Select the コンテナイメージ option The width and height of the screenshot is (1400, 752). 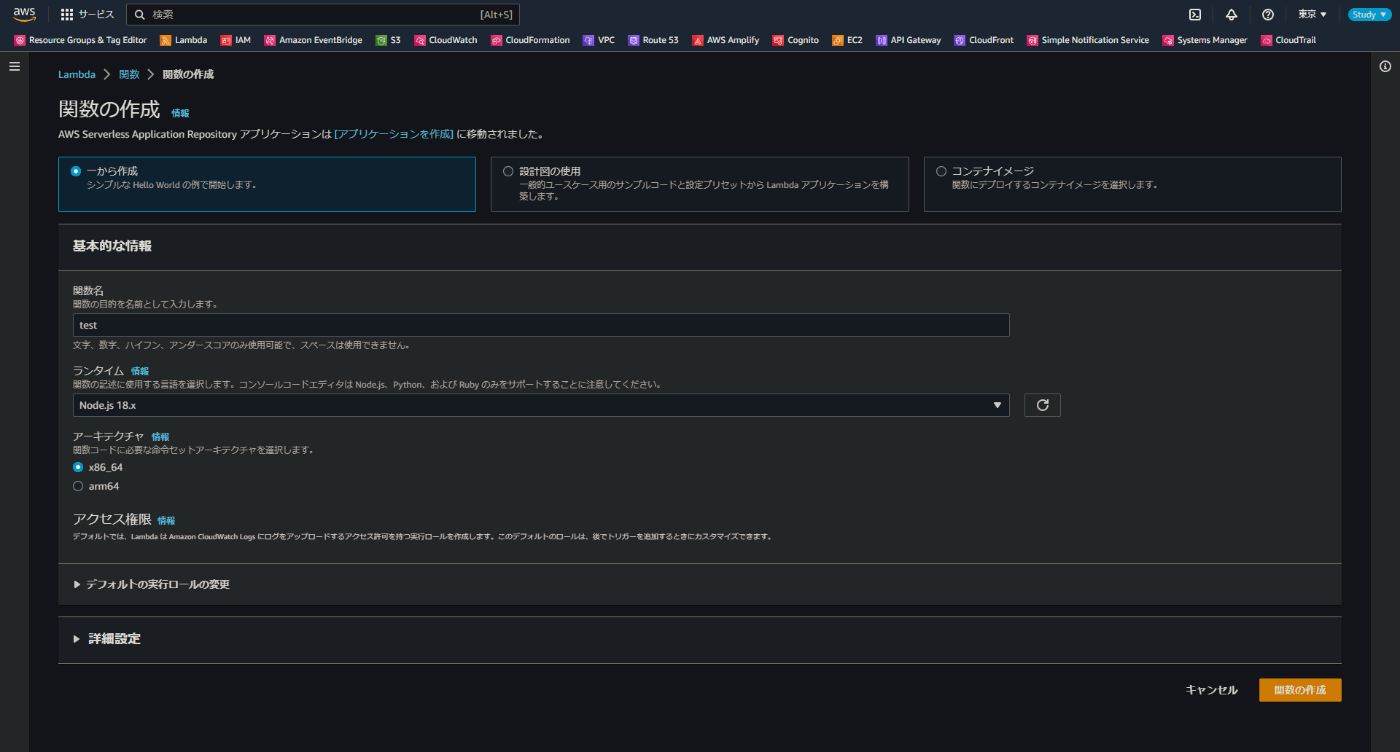click(1132, 184)
